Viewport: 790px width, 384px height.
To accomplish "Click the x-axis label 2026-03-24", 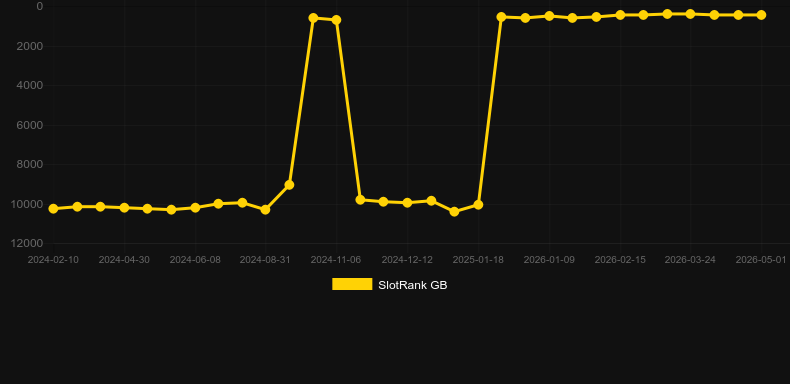I will click(690, 260).
